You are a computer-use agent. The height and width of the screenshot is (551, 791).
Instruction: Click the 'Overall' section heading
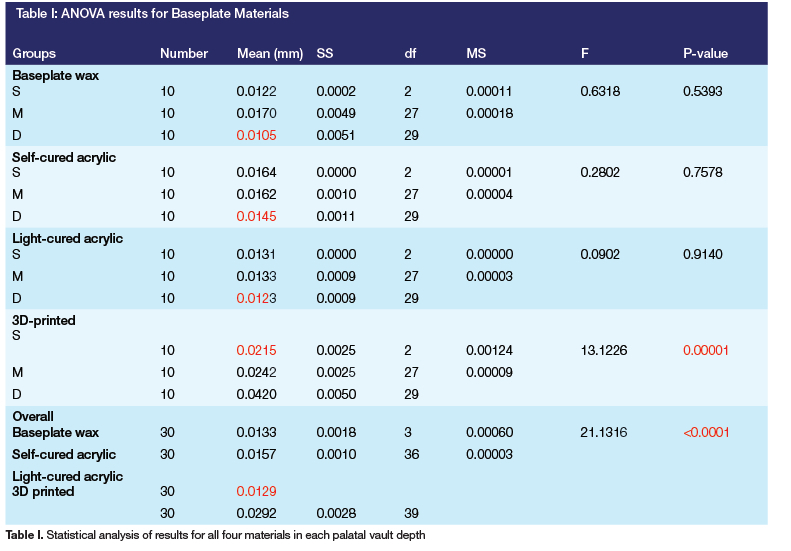[x=32, y=415]
